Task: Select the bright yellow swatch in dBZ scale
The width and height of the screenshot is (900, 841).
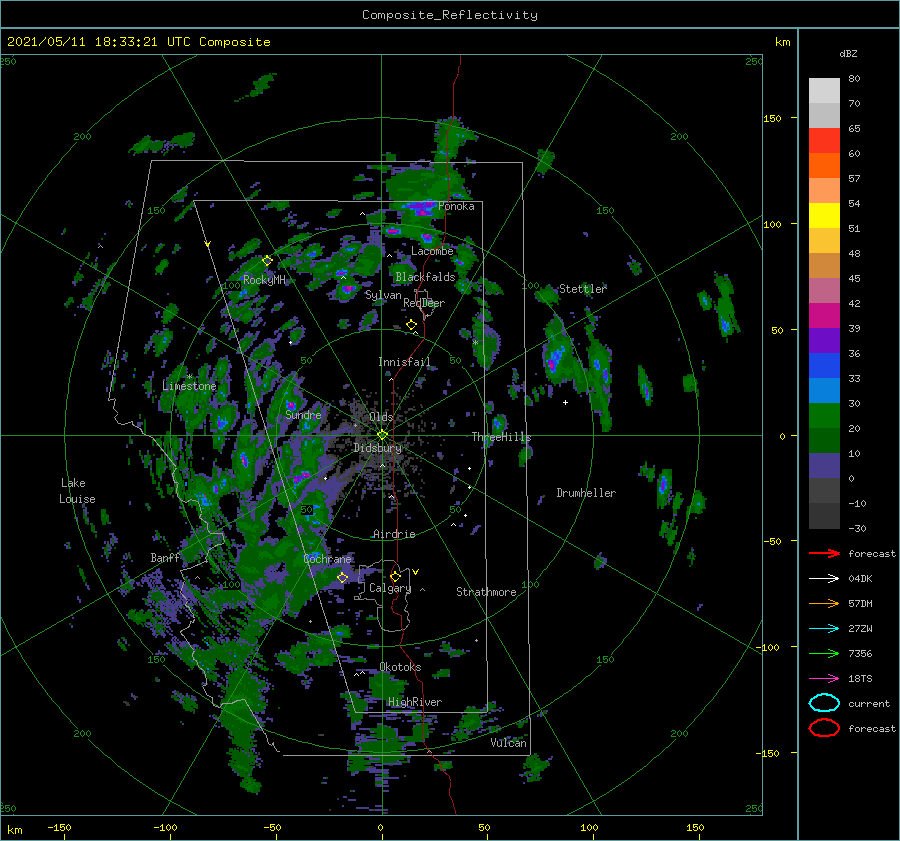Action: point(824,215)
